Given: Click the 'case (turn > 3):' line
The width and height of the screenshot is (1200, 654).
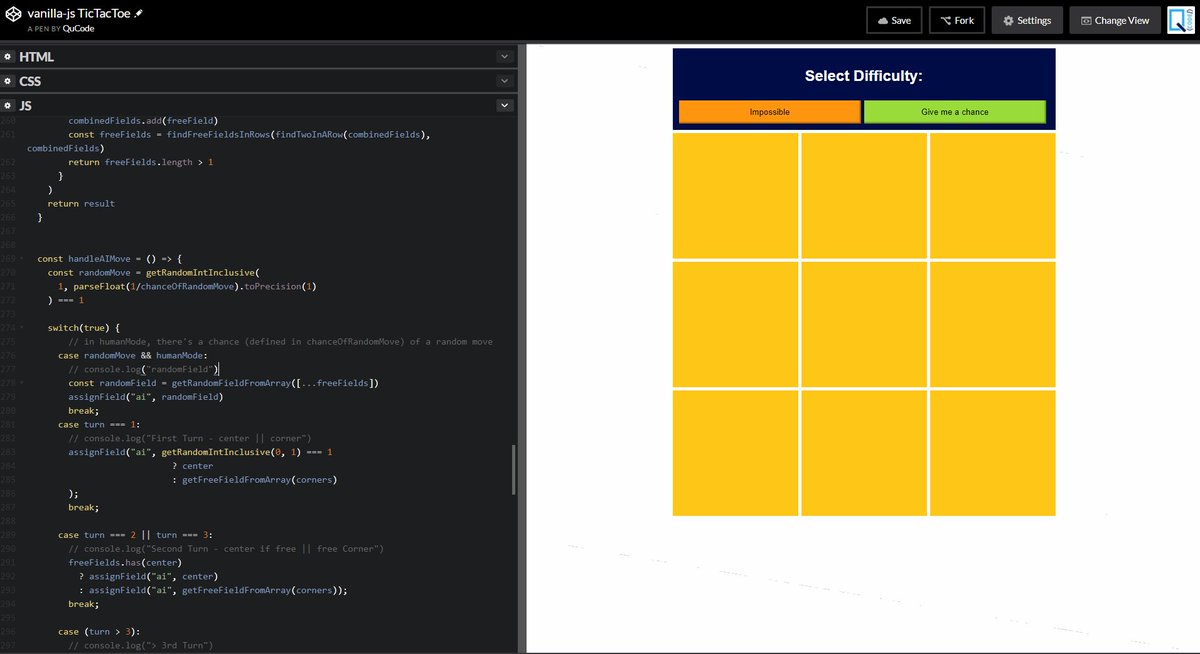Looking at the screenshot, I should click(98, 631).
